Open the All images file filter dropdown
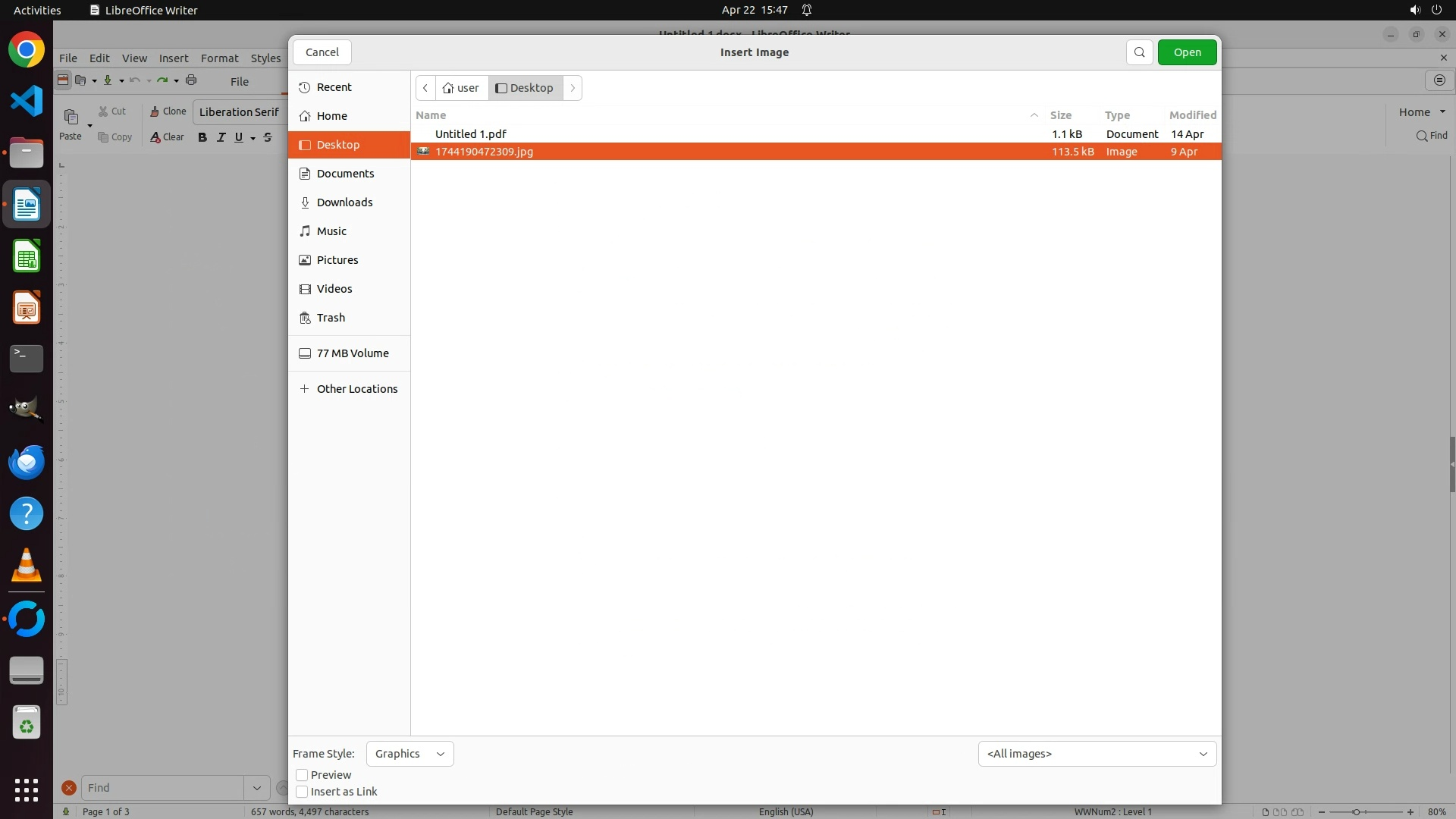Image resolution: width=1456 pixels, height=819 pixels. [1097, 754]
